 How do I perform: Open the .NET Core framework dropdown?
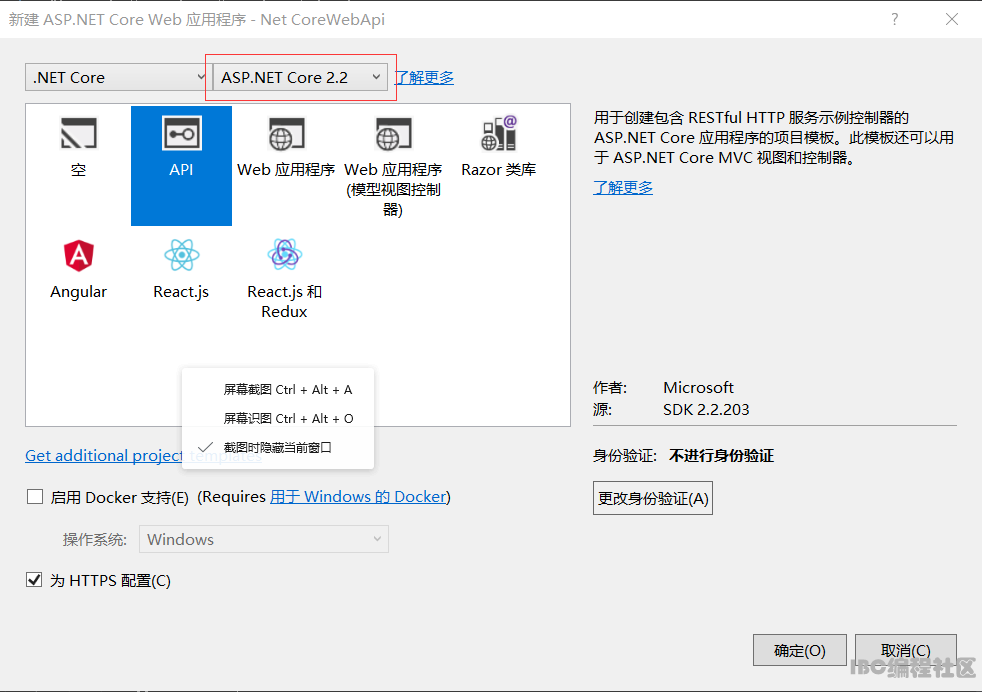116,77
